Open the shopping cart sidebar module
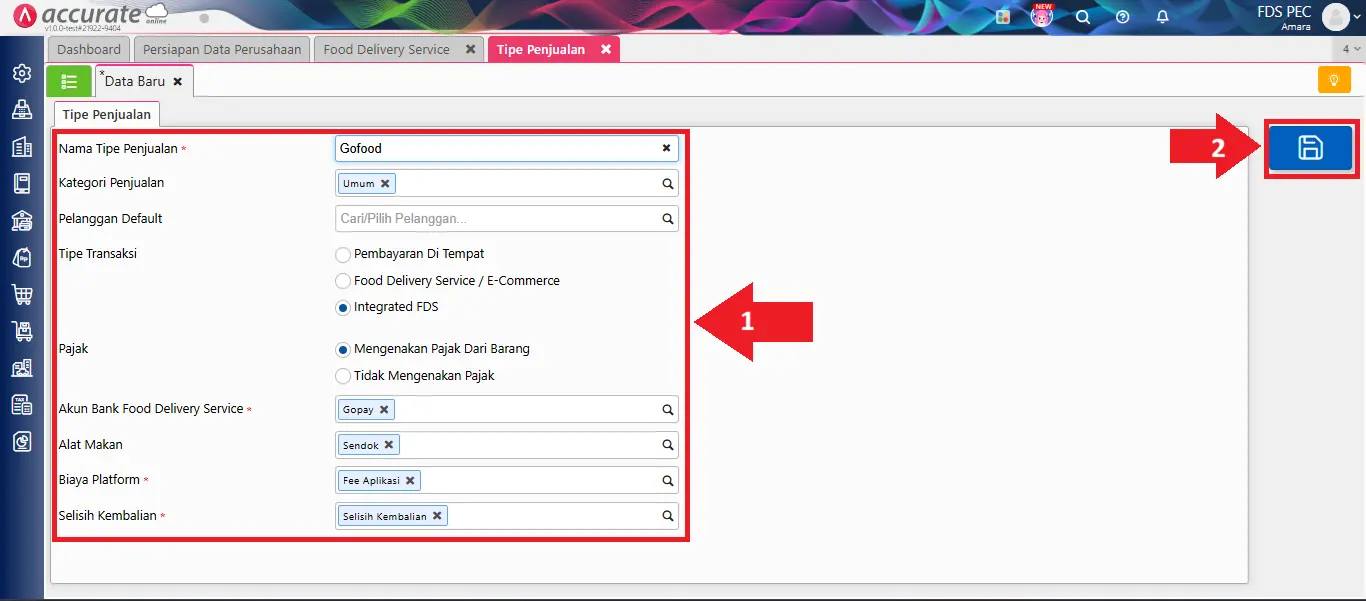 21,294
